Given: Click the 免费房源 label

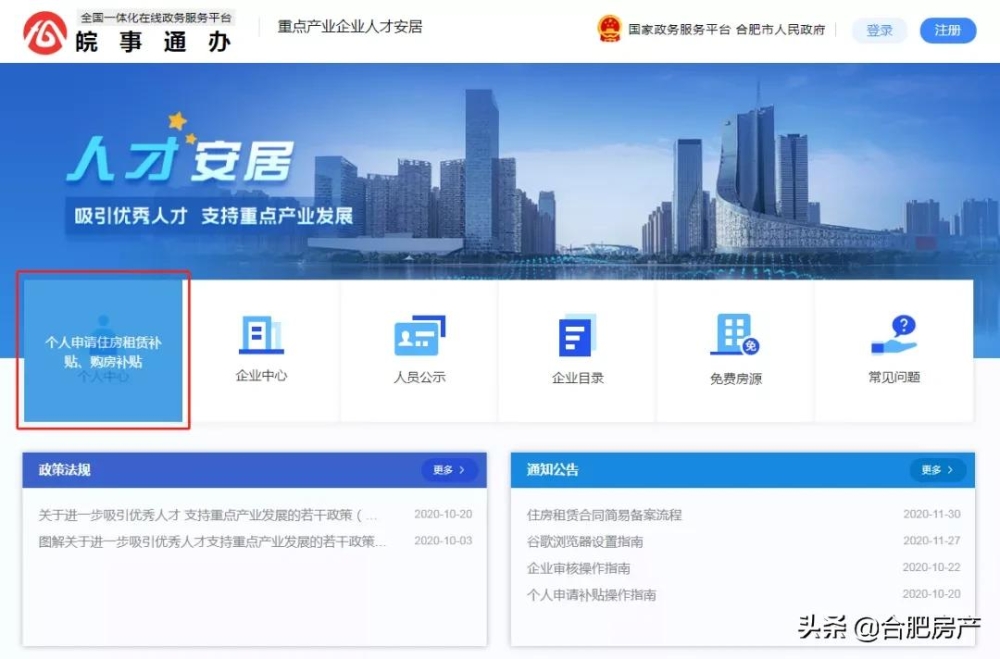Looking at the screenshot, I should click(x=735, y=378).
